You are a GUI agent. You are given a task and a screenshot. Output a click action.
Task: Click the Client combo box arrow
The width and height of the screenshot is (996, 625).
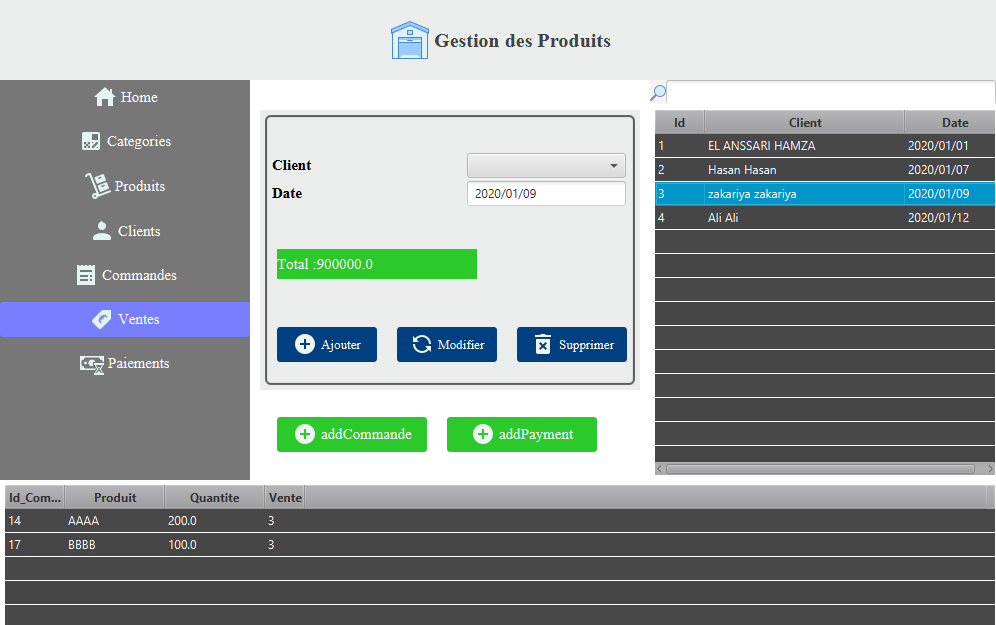pyautogui.click(x=614, y=165)
